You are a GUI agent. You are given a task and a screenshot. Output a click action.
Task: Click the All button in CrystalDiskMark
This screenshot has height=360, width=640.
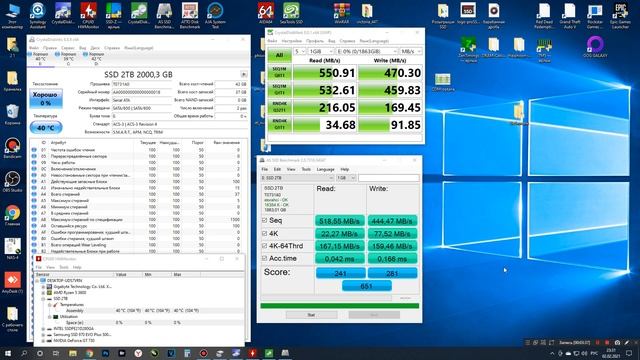(x=280, y=55)
